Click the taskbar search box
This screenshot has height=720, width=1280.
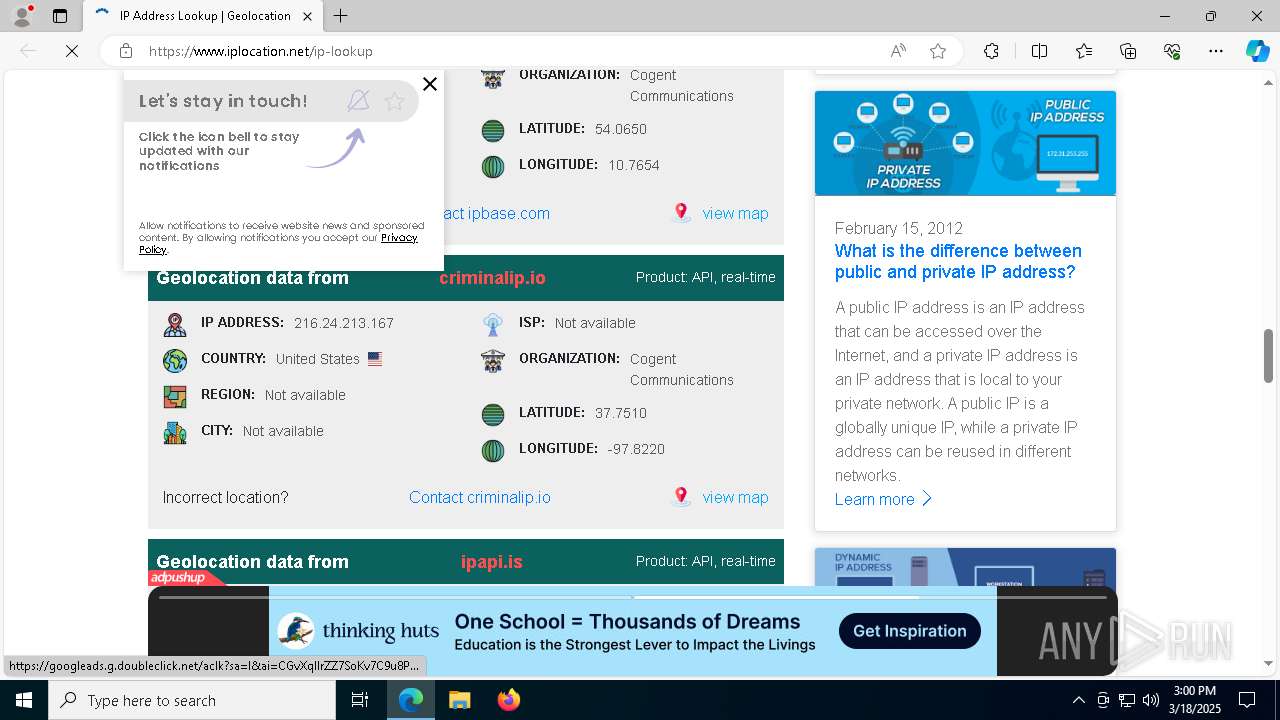click(192, 700)
